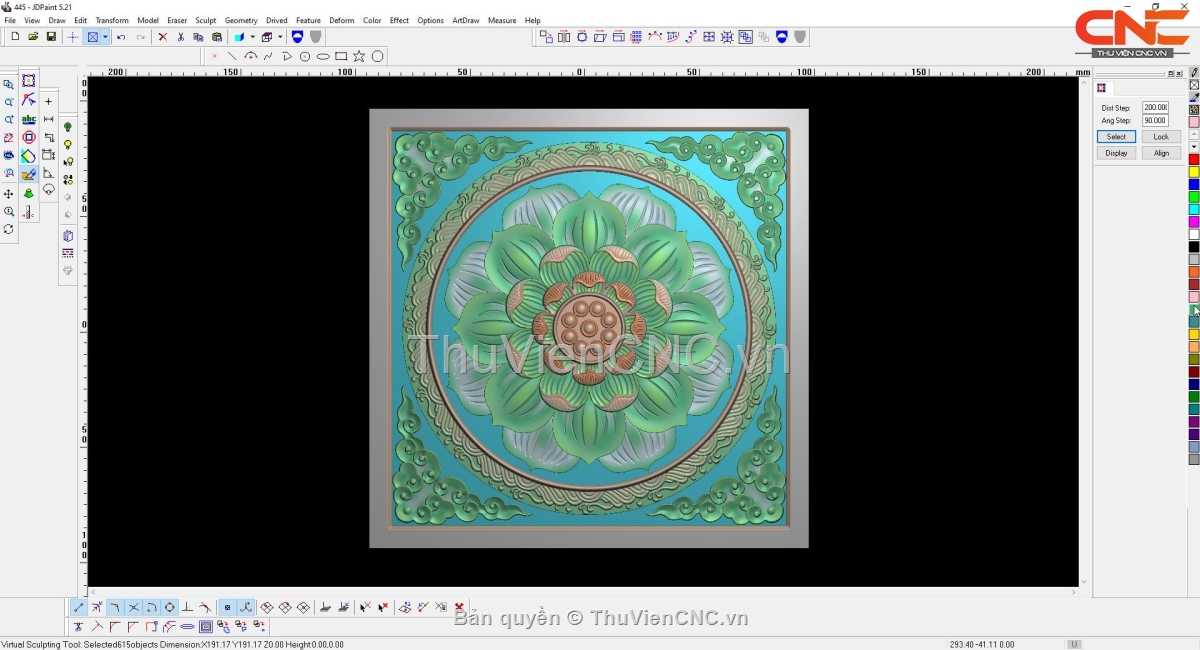Open the existing file folder icon

click(33, 37)
